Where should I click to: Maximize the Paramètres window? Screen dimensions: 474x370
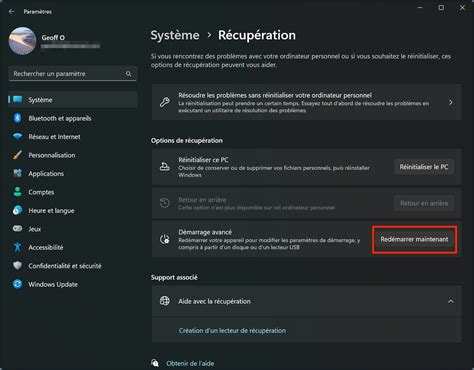pos(441,7)
